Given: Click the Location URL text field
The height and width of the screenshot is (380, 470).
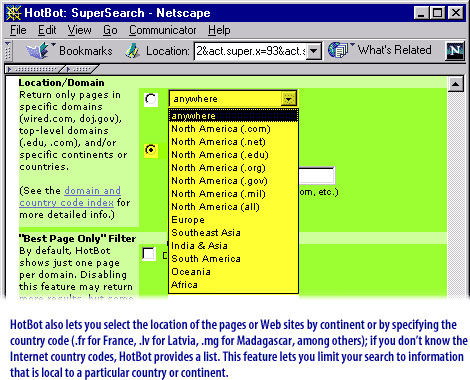Looking at the screenshot, I should [x=250, y=51].
